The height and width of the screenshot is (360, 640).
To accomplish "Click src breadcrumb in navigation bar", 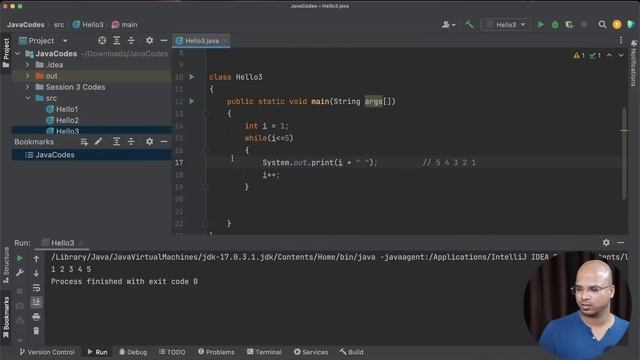I will click(x=59, y=24).
